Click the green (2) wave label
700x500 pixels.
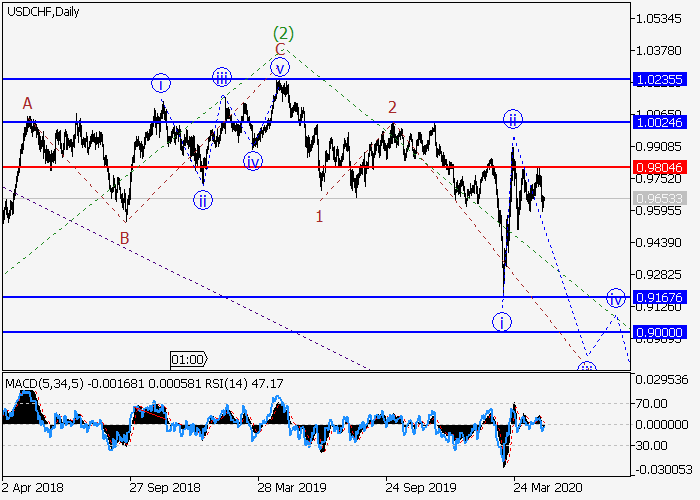[x=282, y=31]
